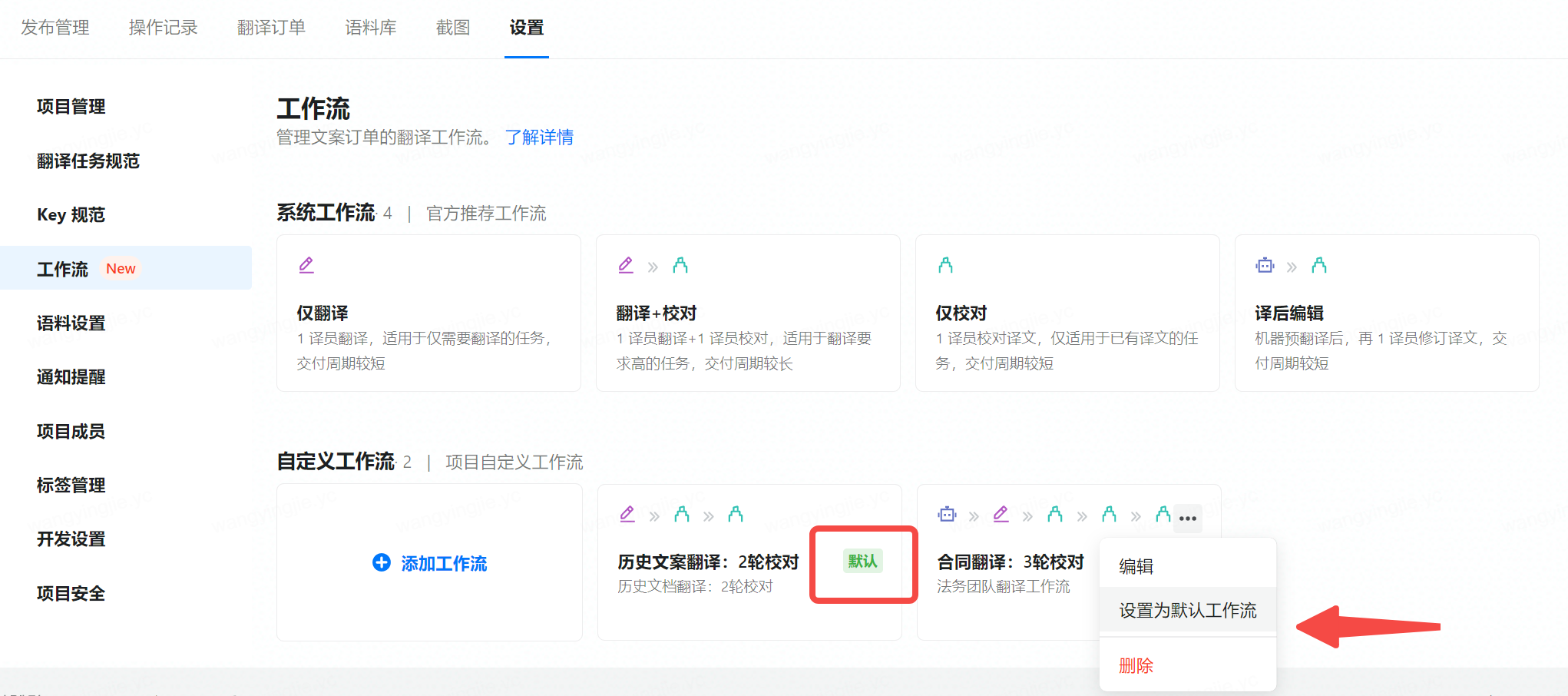Click the blue plus icon for 添加工作流
This screenshot has height=696, width=1568.
(x=381, y=563)
